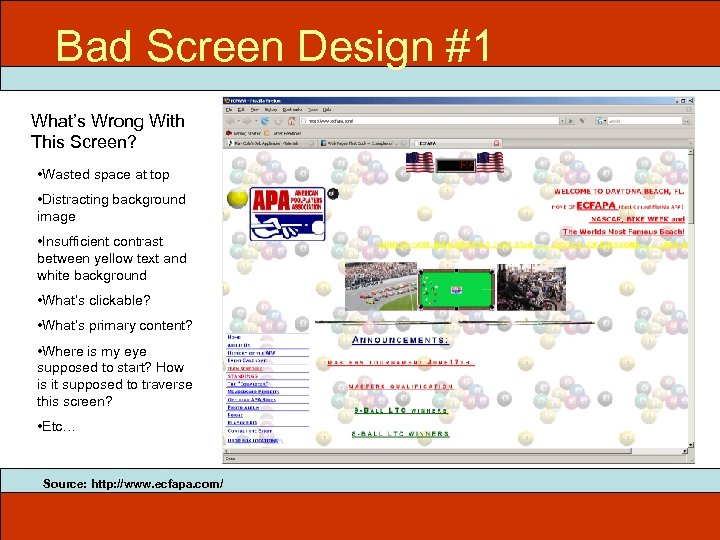Click the Announcements heading link
720x540 pixels.
pos(400,340)
